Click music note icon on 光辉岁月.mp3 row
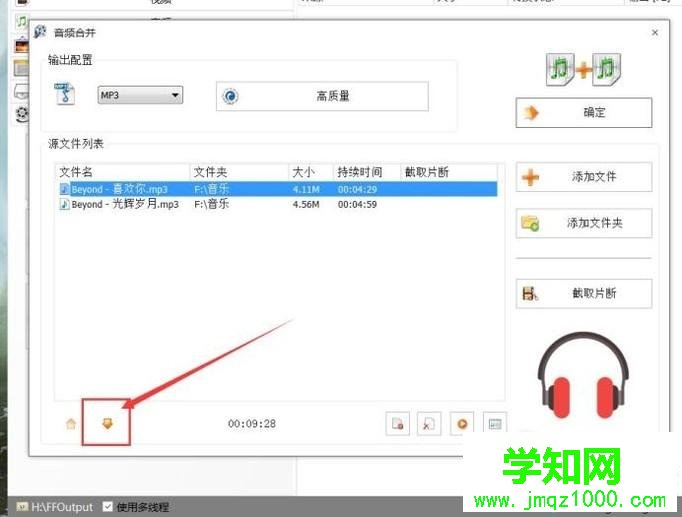Viewport: 682px width, 517px height. pyautogui.click(x=64, y=204)
